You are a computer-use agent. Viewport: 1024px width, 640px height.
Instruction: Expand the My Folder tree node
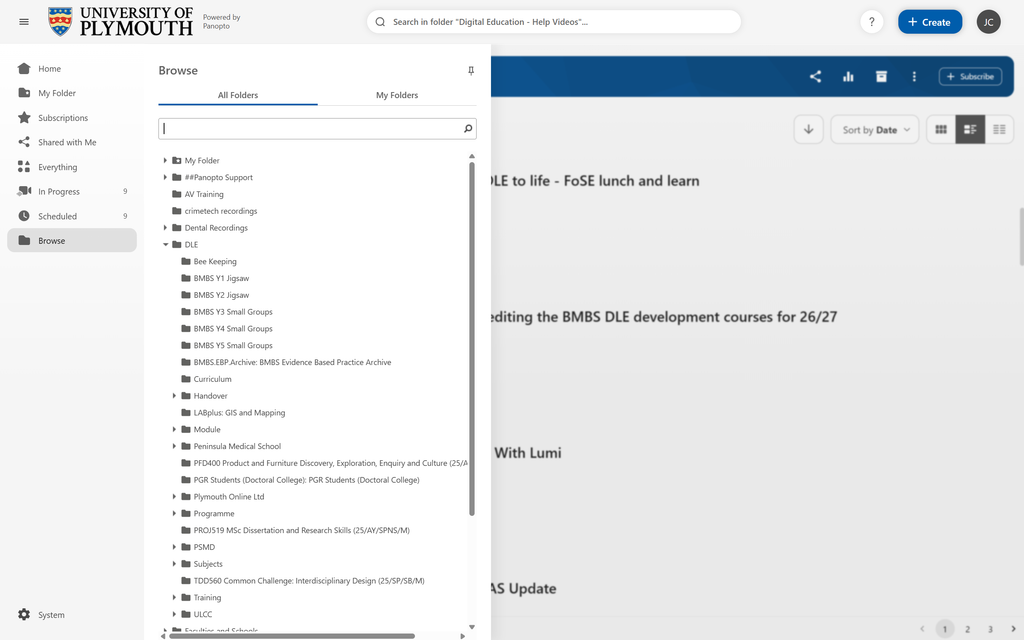pyautogui.click(x=165, y=160)
